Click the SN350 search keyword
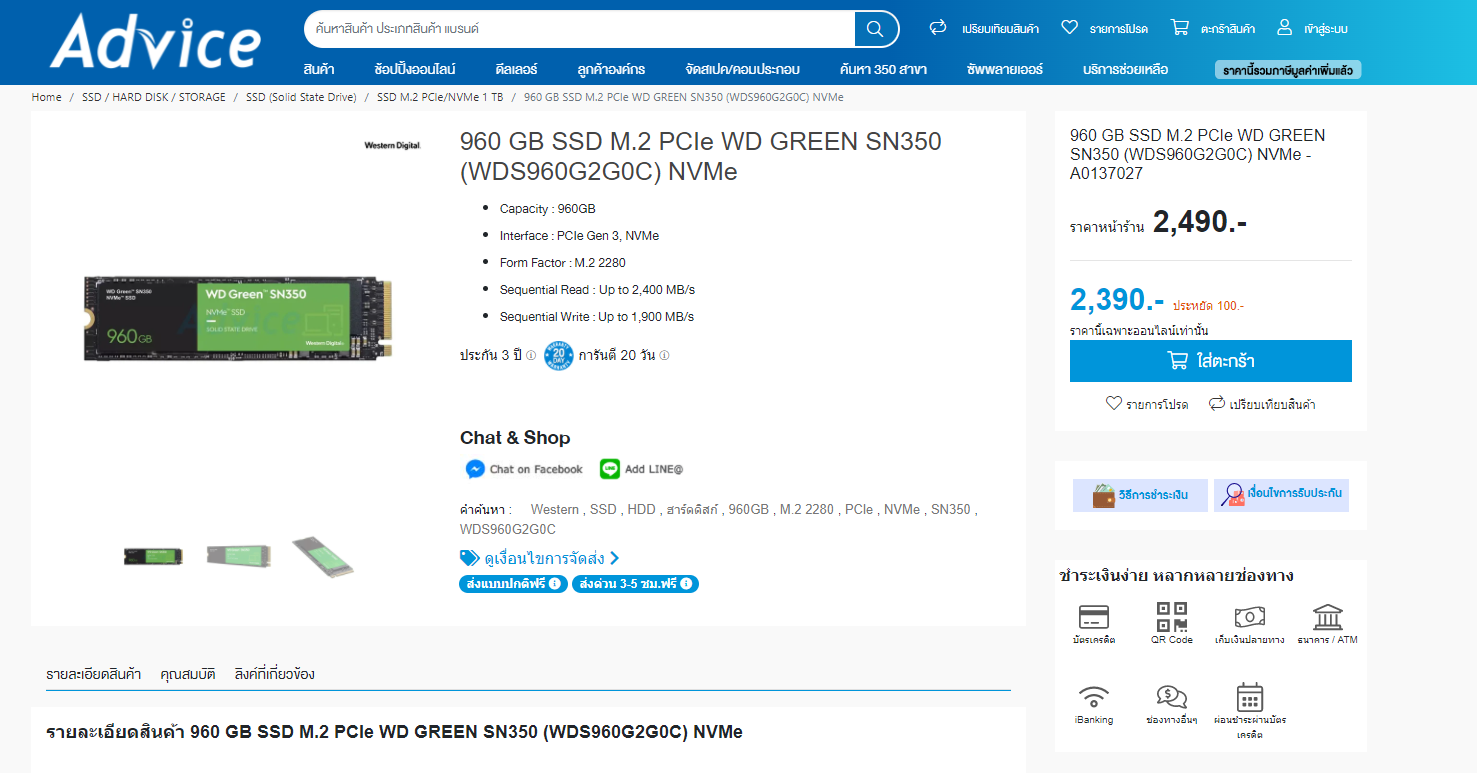Image resolution: width=1477 pixels, height=773 pixels. point(951,509)
